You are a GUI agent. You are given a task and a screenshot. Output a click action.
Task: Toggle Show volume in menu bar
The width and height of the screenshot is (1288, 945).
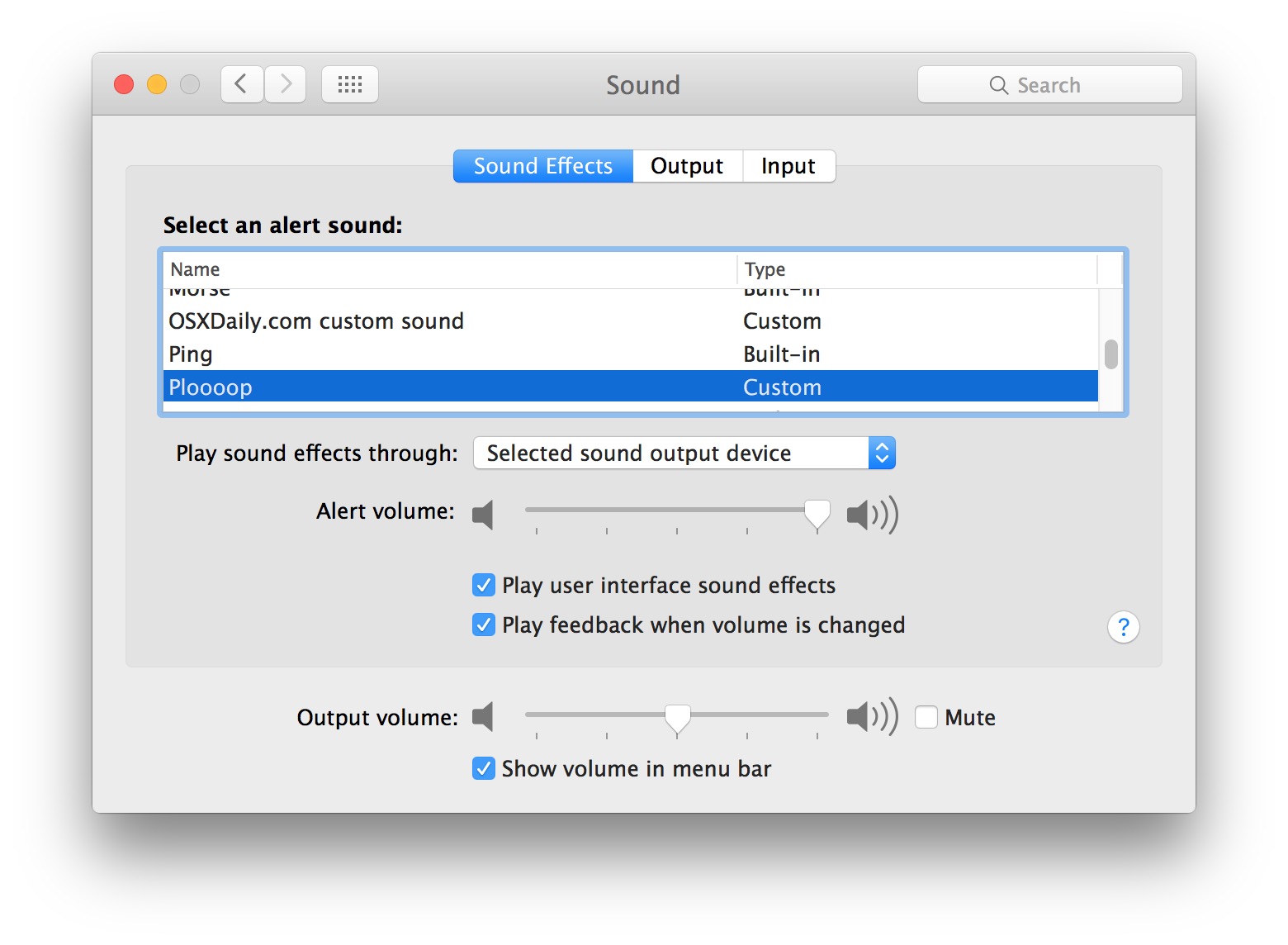tap(483, 768)
